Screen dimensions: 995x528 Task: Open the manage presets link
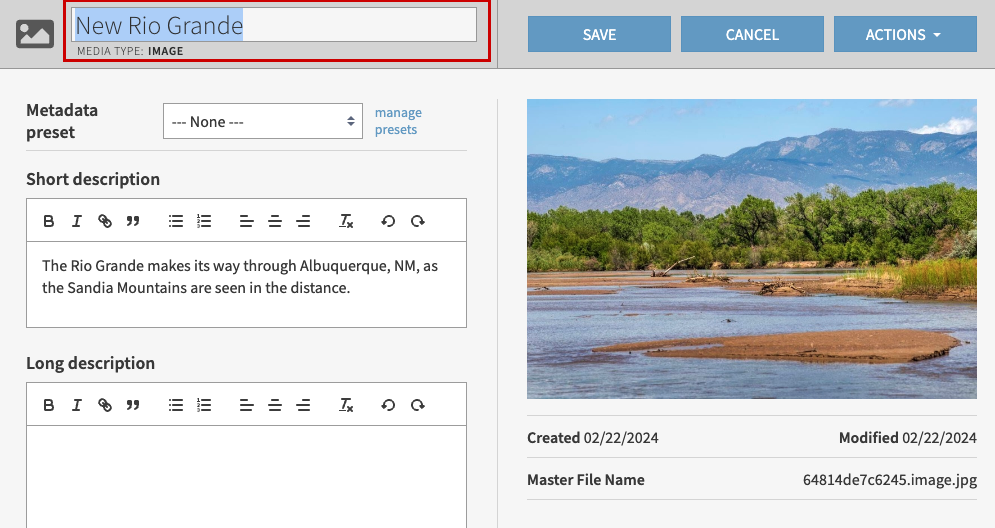(x=398, y=121)
